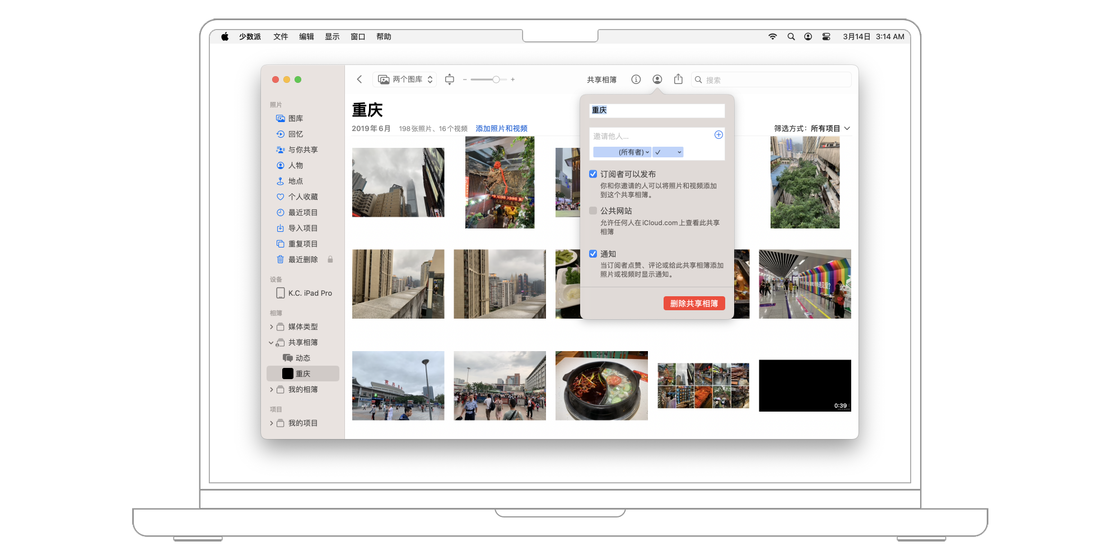The height and width of the screenshot is (560, 1120).
Task: Open the 帮助 menu
Action: (x=384, y=36)
